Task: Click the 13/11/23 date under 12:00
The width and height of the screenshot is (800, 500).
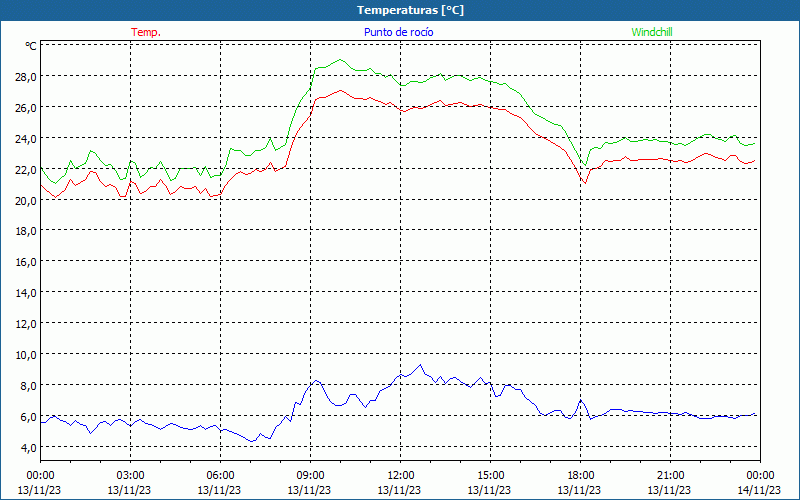Action: (399, 490)
